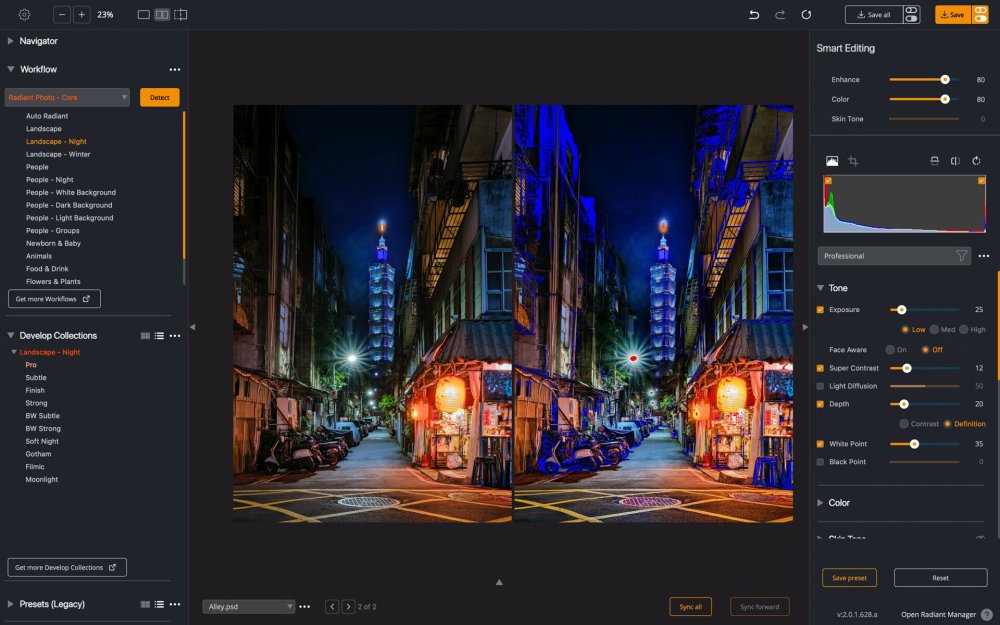The width and height of the screenshot is (1000, 625).
Task: Open Workflow panel three-dot menu
Action: (x=175, y=70)
